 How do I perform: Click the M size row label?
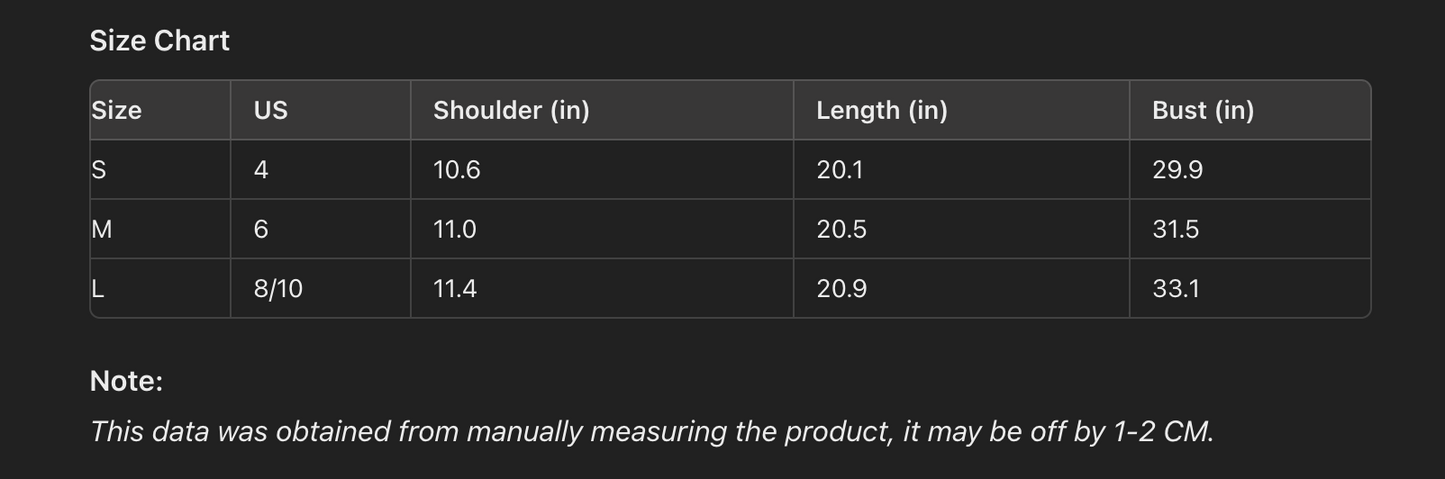(102, 229)
